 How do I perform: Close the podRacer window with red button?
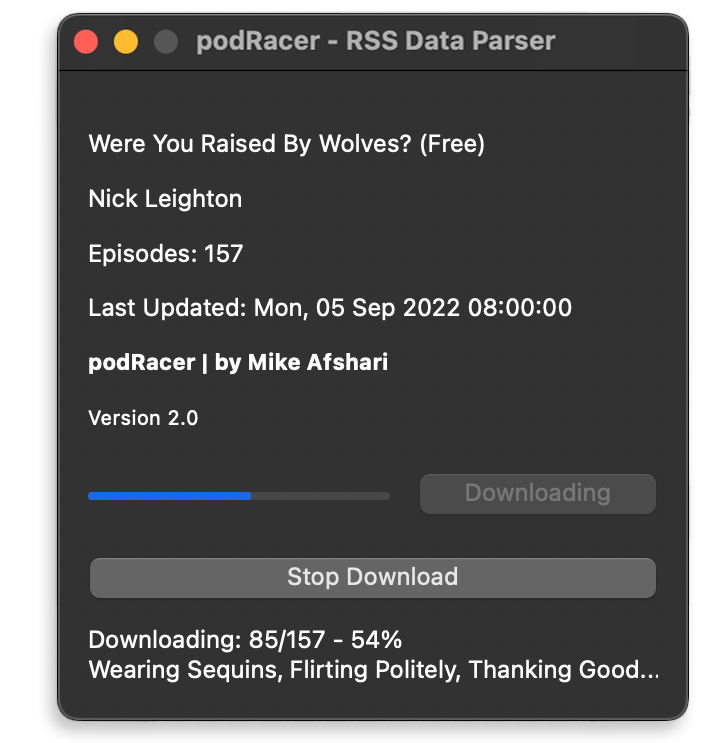86,42
